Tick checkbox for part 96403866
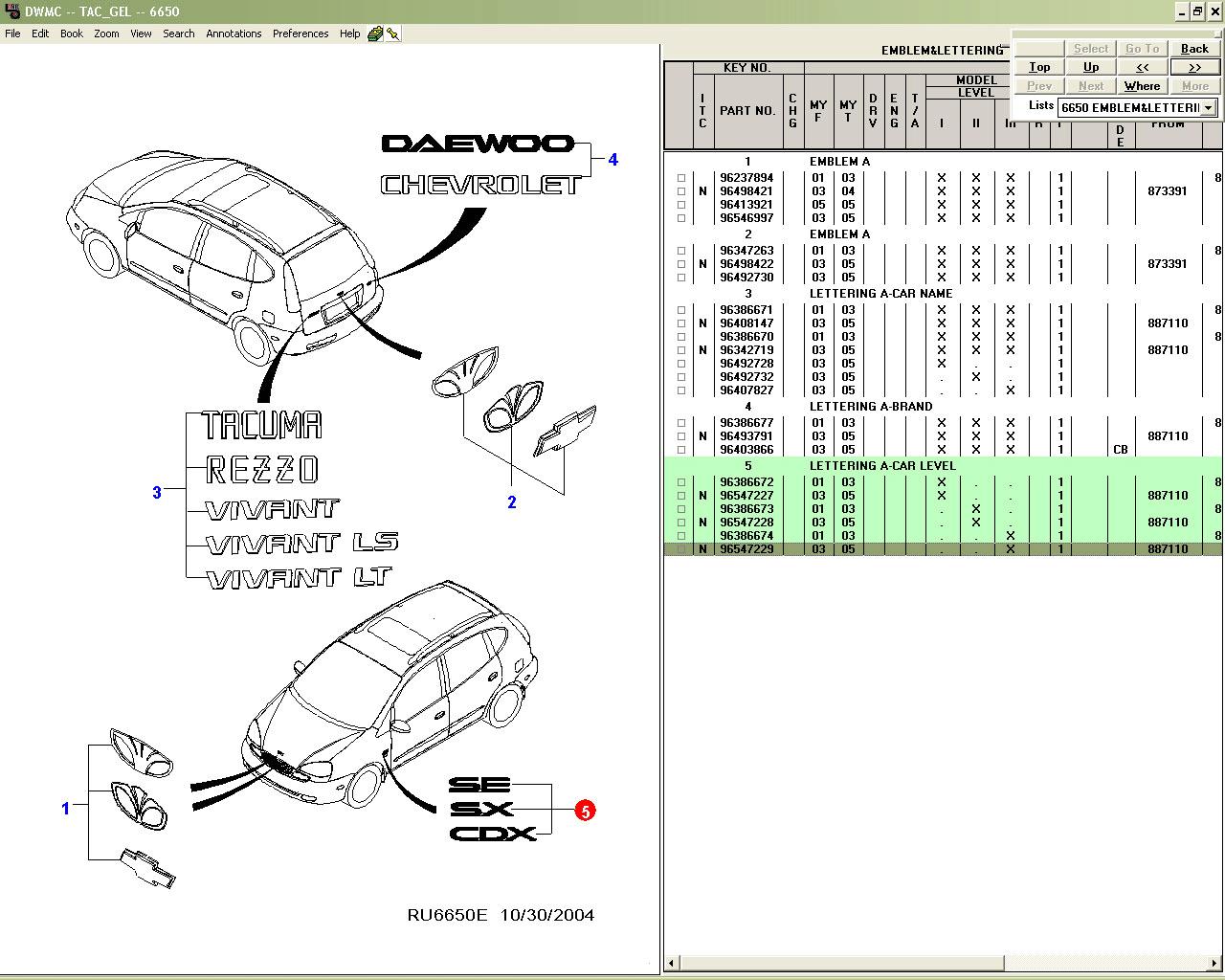Screen dimensions: 1225x980 click(x=681, y=450)
